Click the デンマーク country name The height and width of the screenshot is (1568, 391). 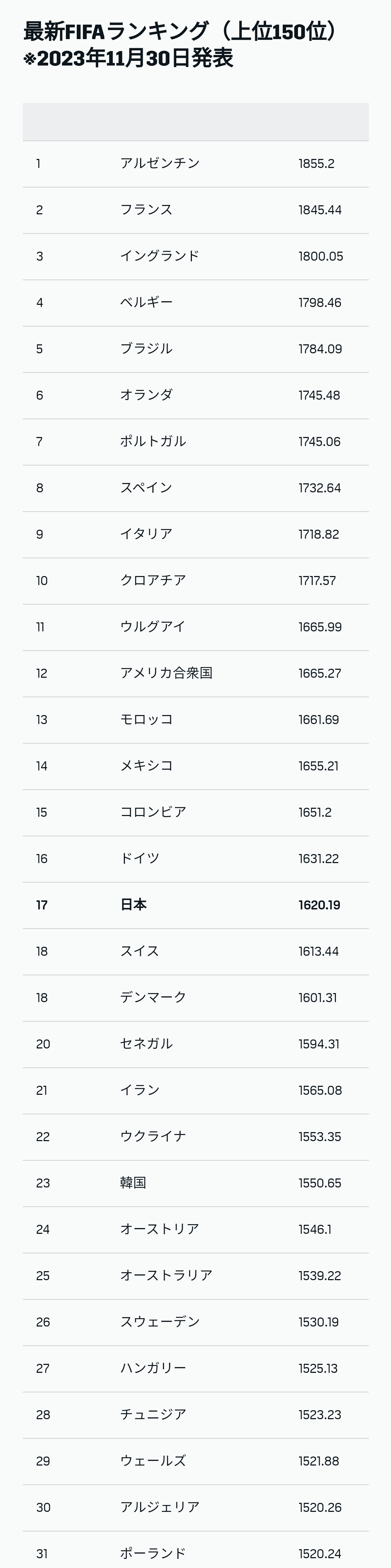pyautogui.click(x=153, y=998)
